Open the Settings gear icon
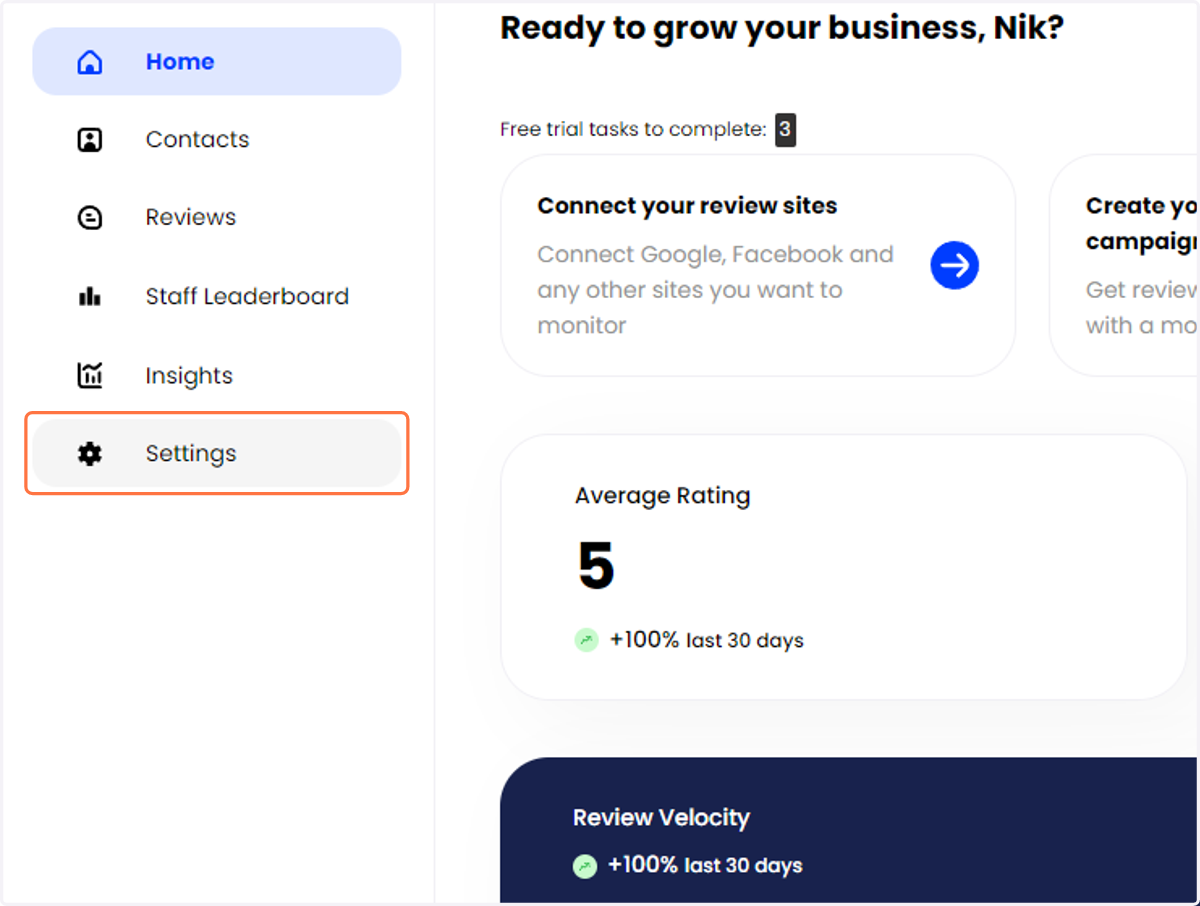This screenshot has width=1200, height=906. coord(90,454)
